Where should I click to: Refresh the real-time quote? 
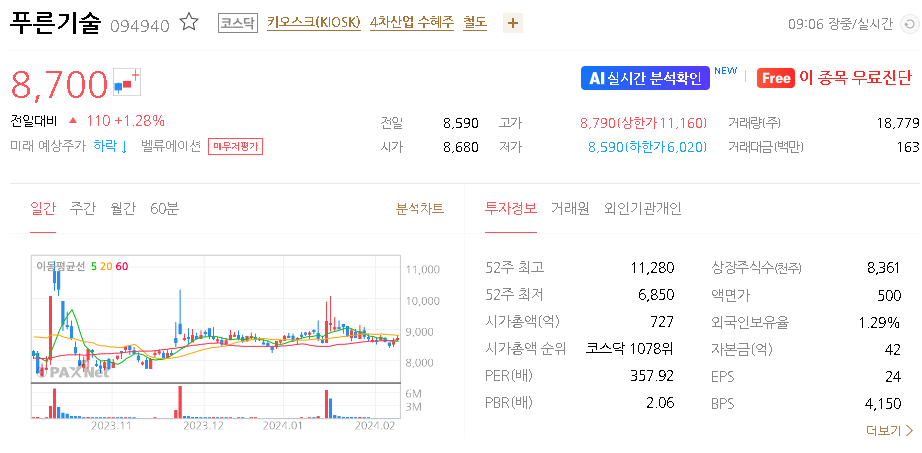pyautogui.click(x=908, y=24)
